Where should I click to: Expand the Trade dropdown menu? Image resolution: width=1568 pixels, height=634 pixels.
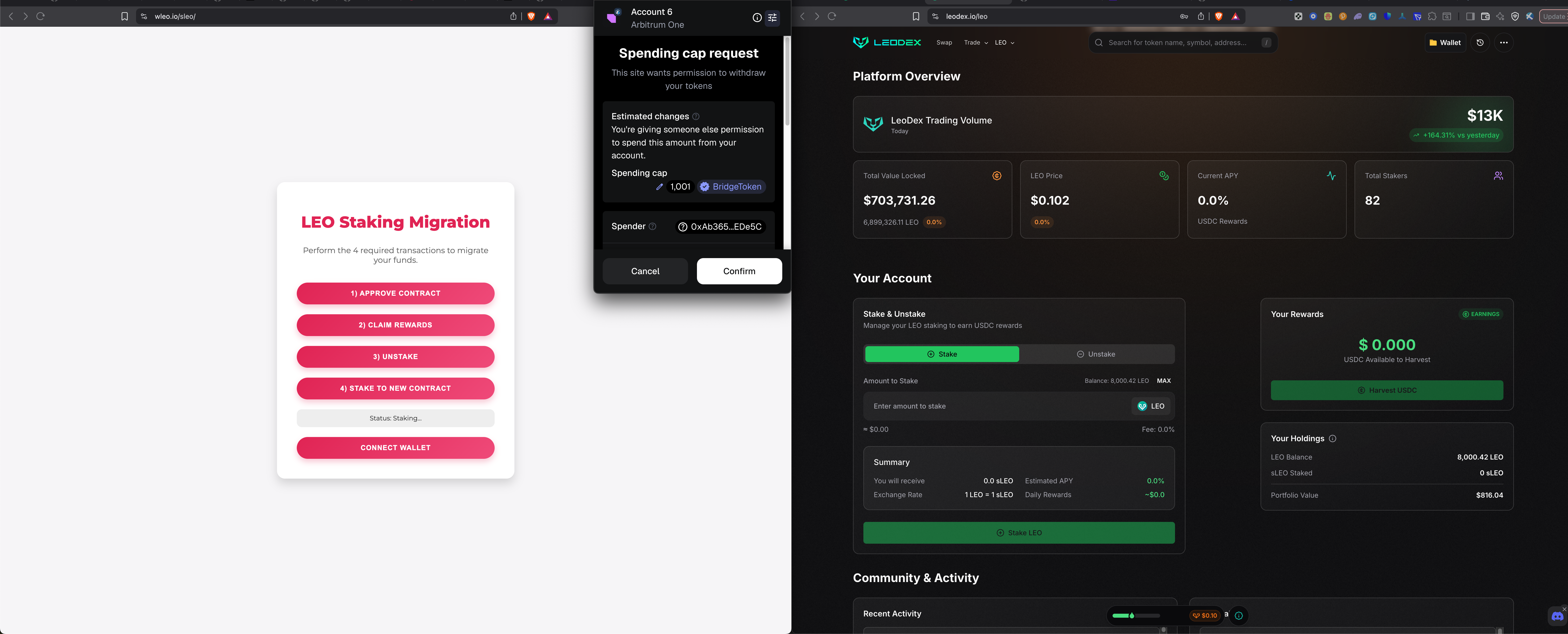(975, 43)
